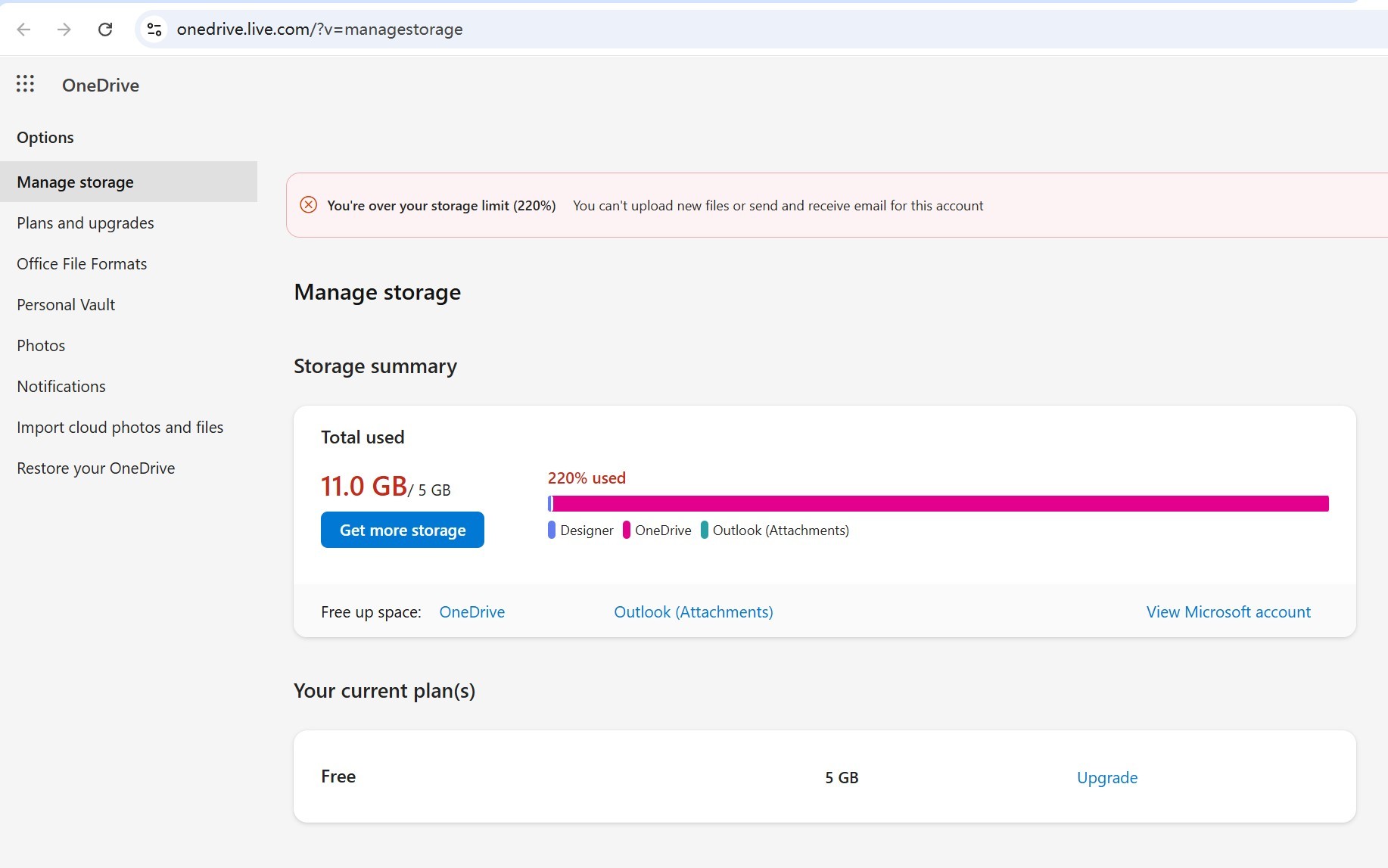The image size is (1388, 868).
Task: Open Import cloud photos and files
Action: [x=120, y=428]
